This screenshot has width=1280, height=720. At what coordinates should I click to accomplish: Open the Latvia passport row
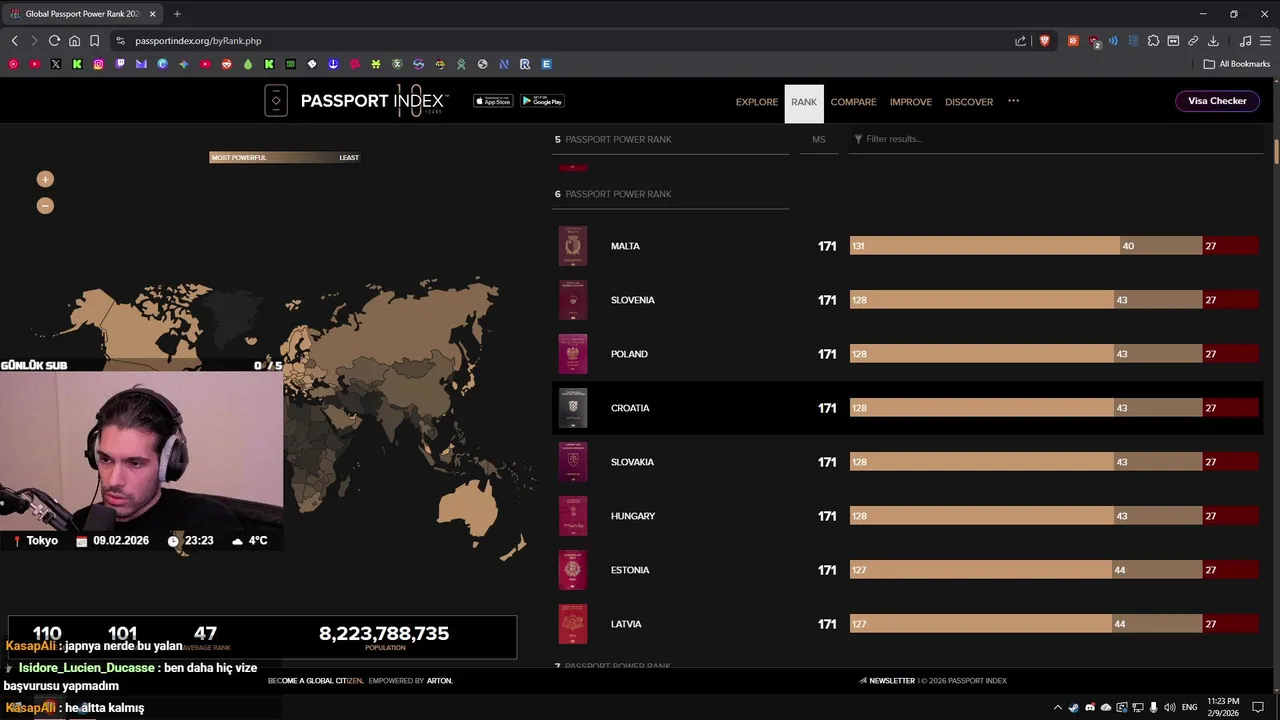pyautogui.click(x=907, y=624)
